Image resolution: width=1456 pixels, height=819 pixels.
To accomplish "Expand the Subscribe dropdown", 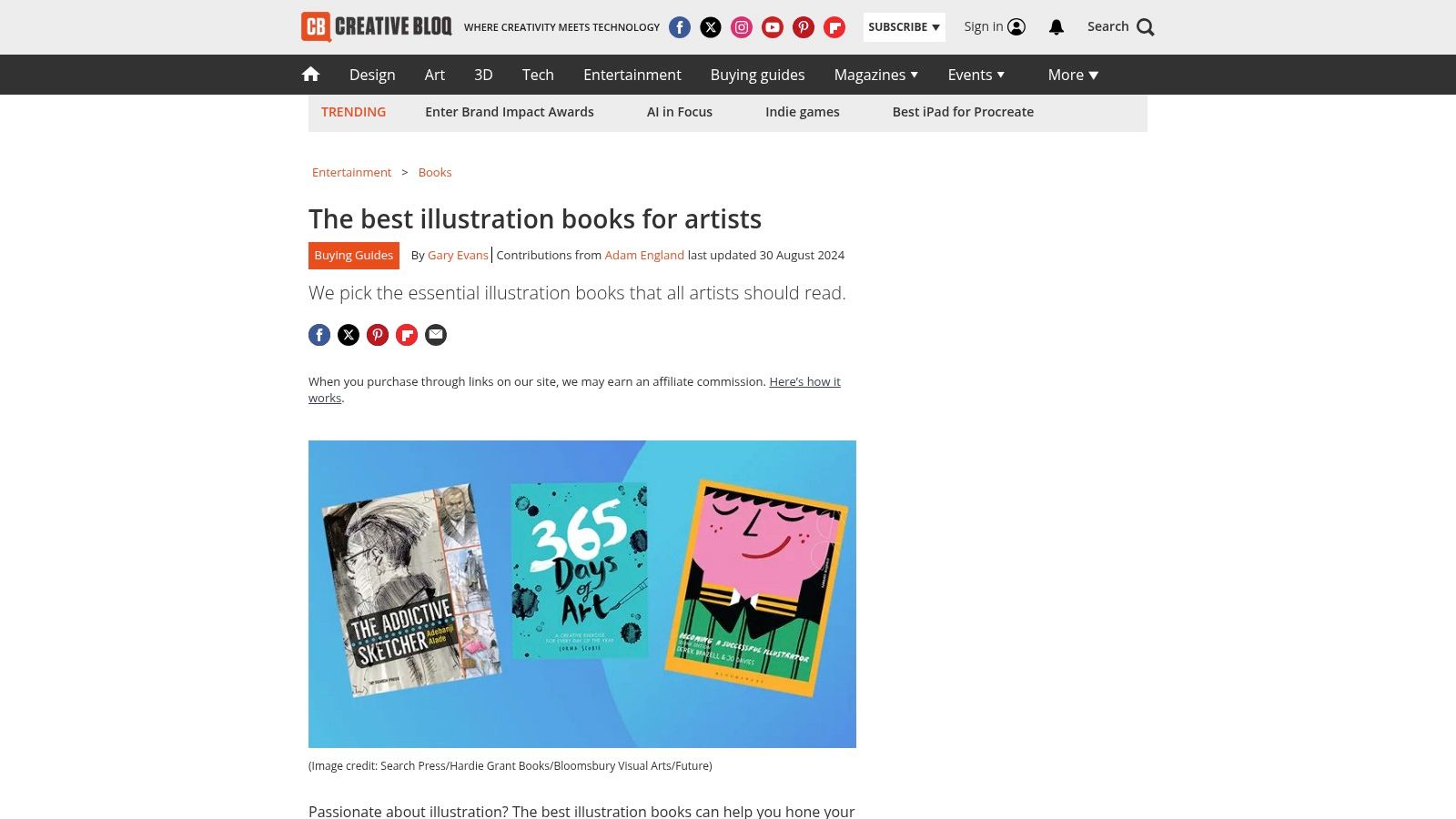I will click(904, 27).
